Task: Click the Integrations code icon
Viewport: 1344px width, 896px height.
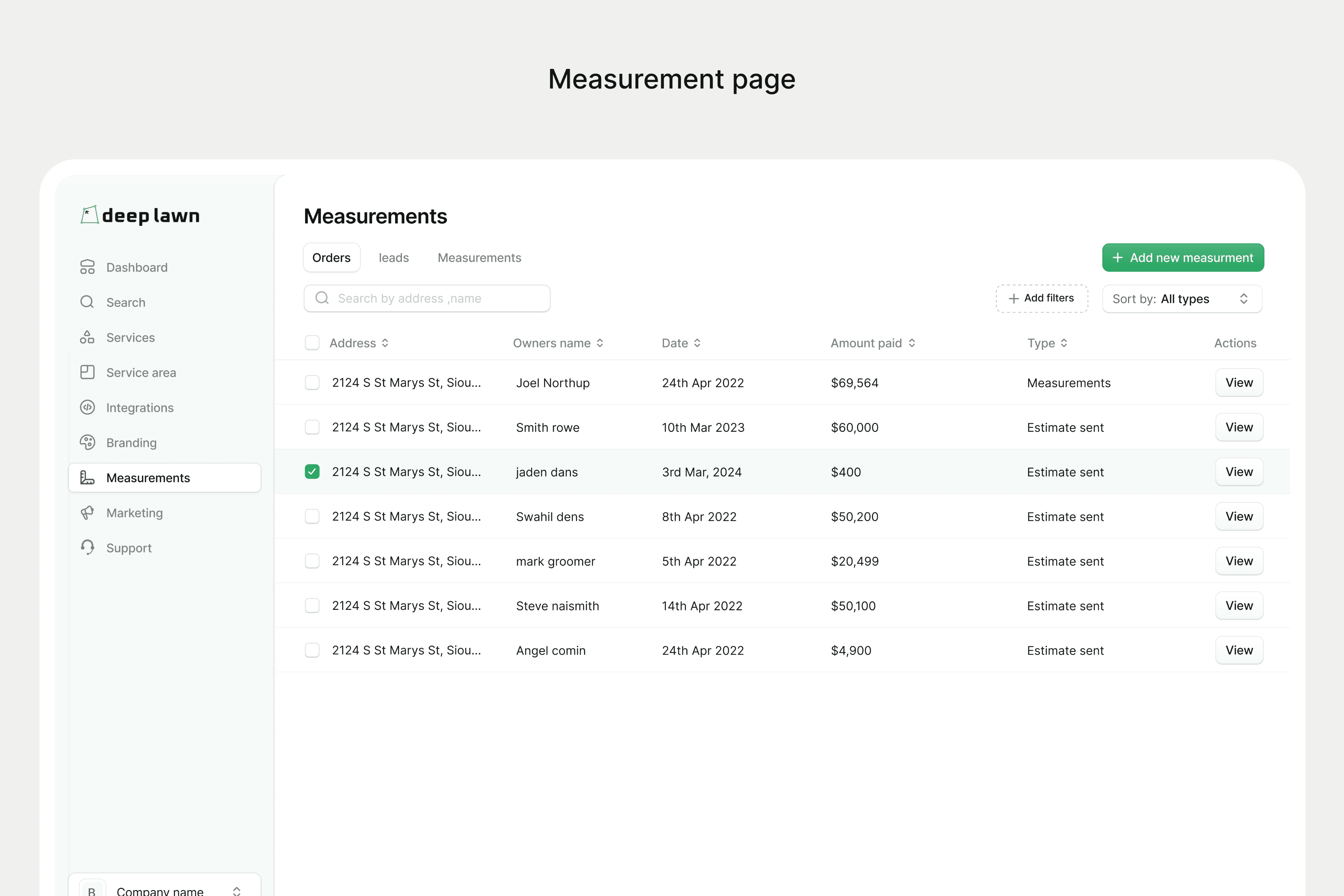Action: pos(87,407)
